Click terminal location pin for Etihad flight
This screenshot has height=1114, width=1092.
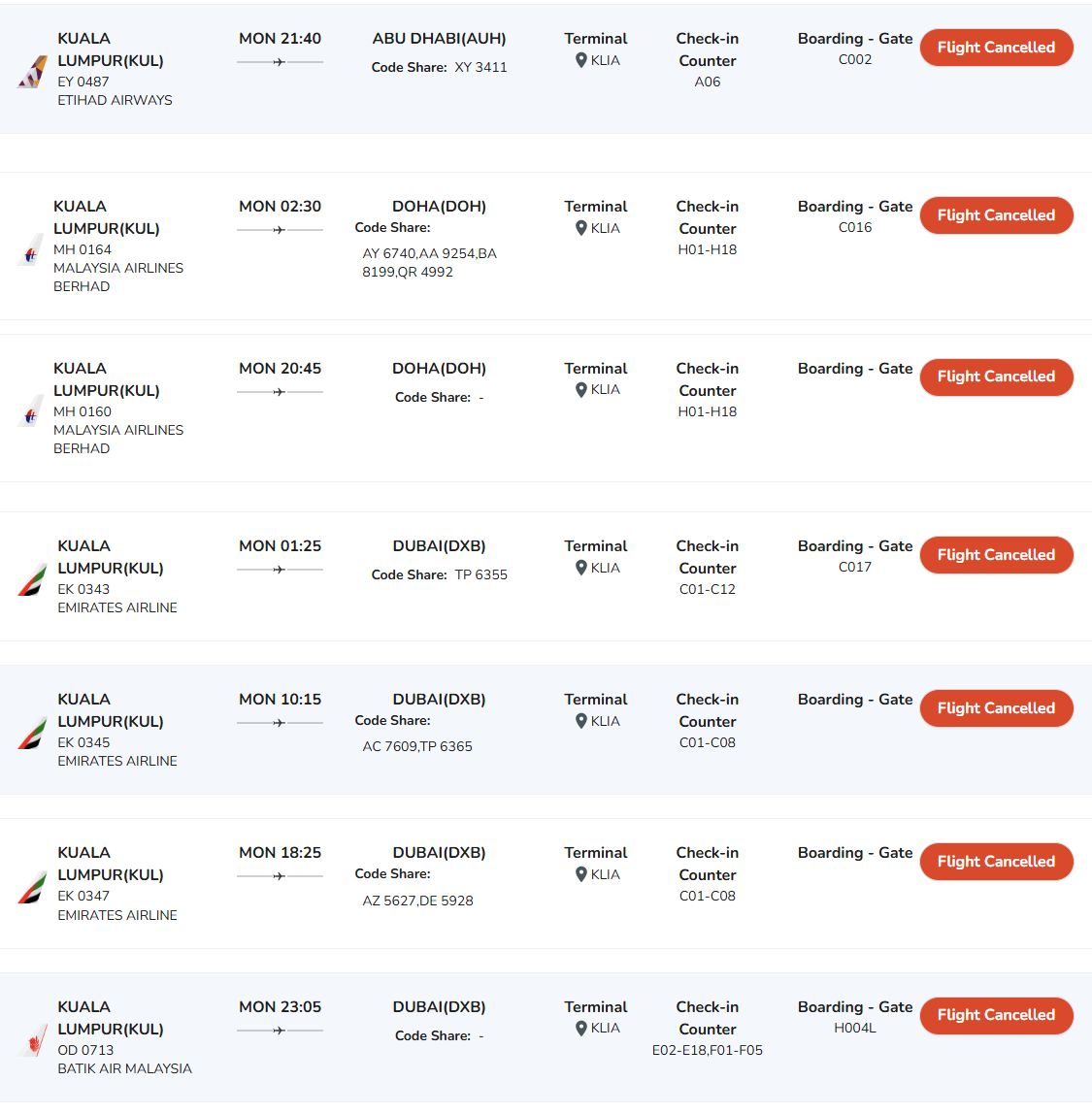pos(580,60)
